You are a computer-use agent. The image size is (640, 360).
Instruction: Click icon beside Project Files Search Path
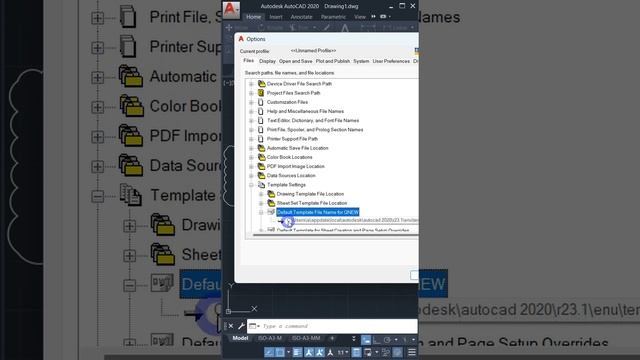tap(261, 93)
